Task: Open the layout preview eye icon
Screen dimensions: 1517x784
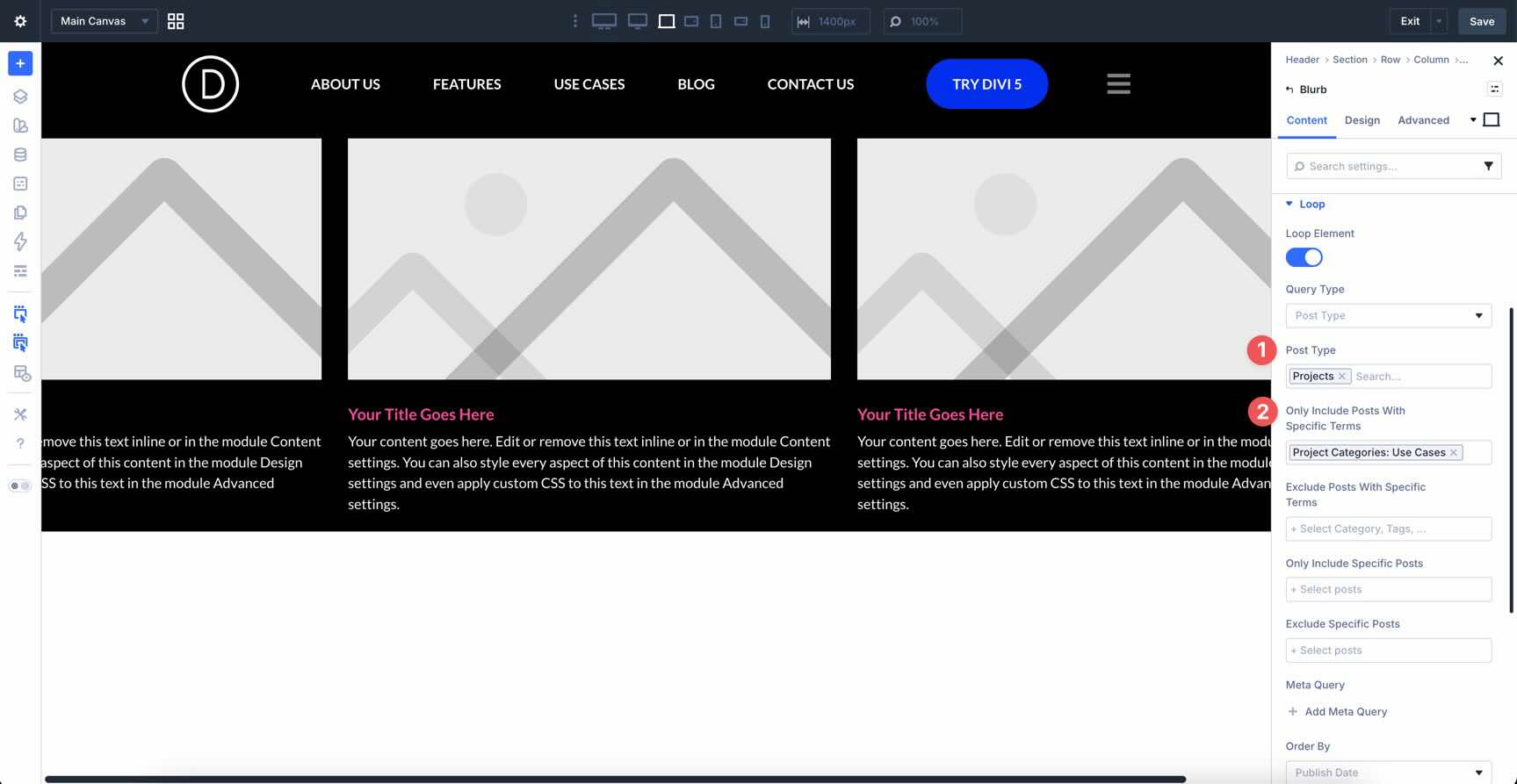Action: point(22,373)
